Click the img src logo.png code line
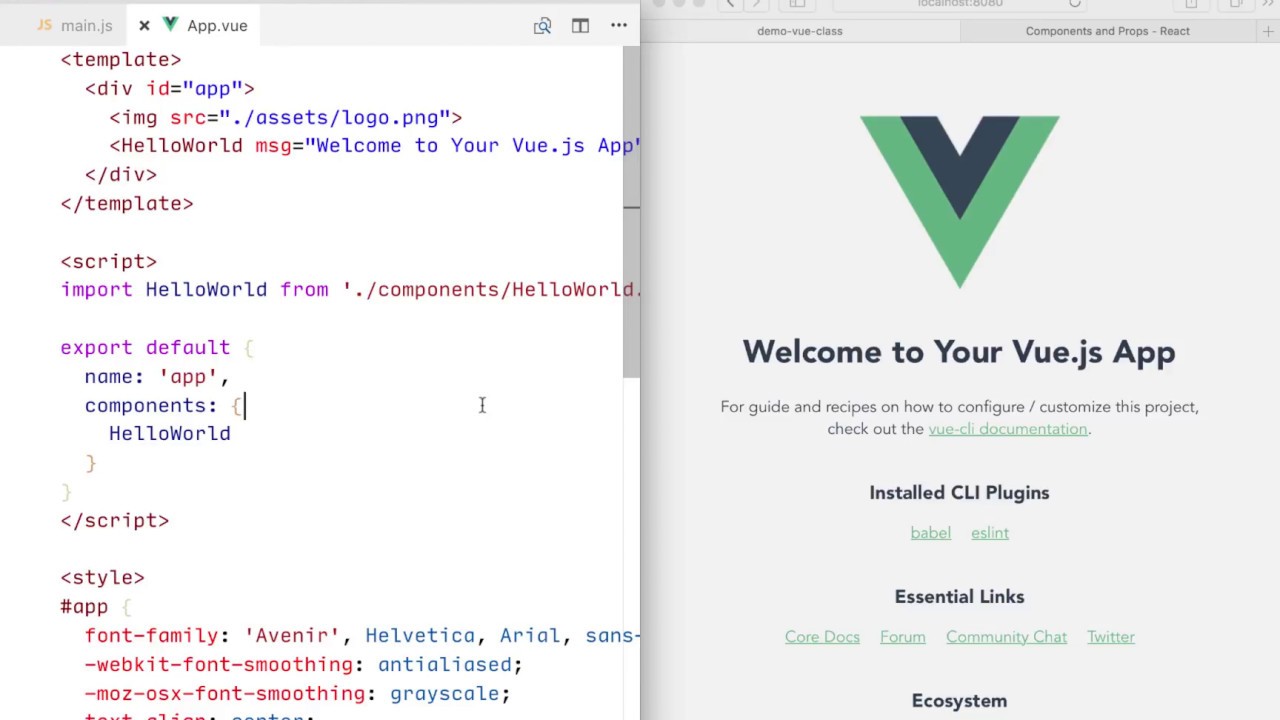The width and height of the screenshot is (1280, 720). (285, 118)
